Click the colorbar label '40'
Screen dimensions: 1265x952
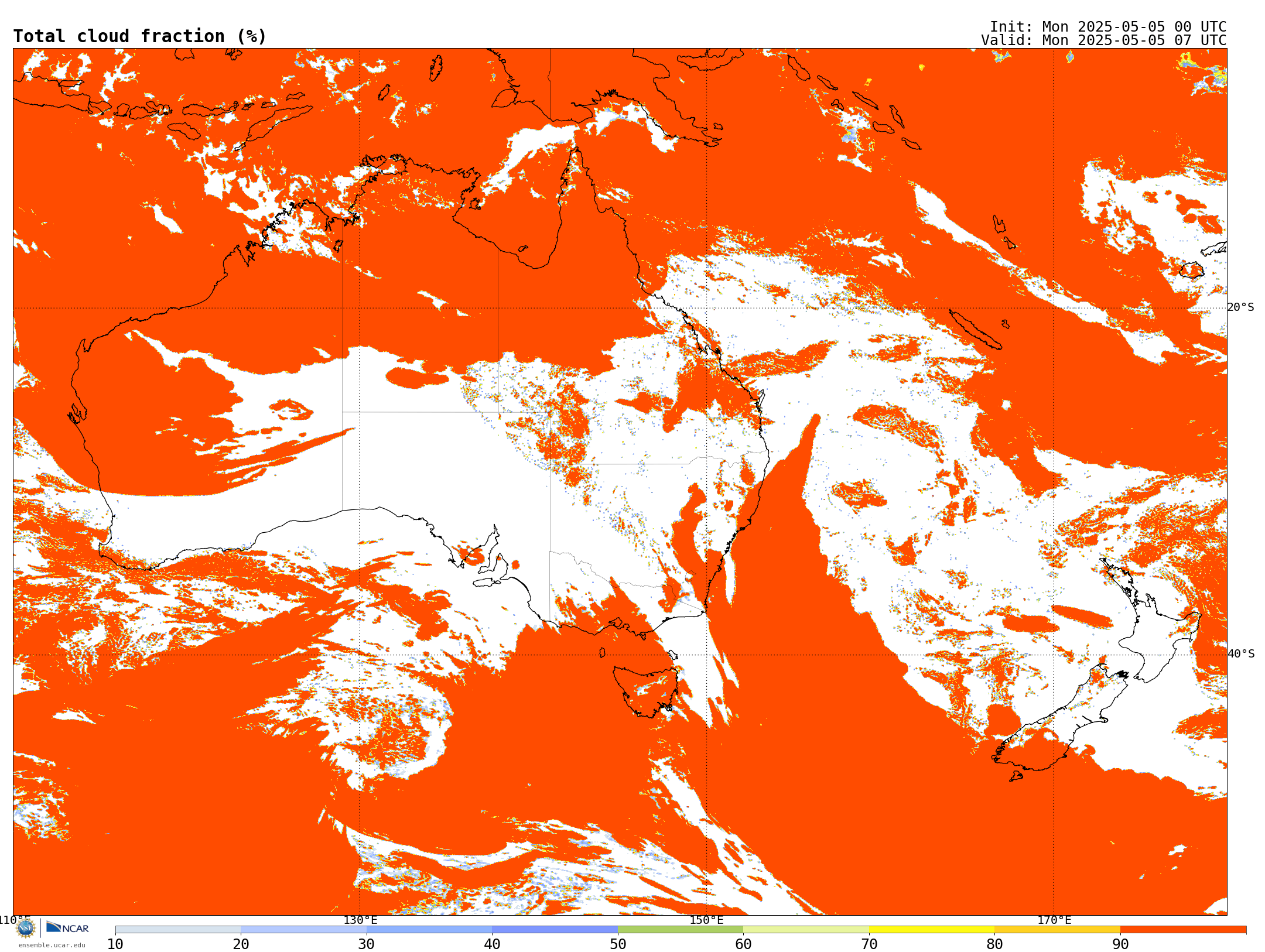[x=492, y=944]
